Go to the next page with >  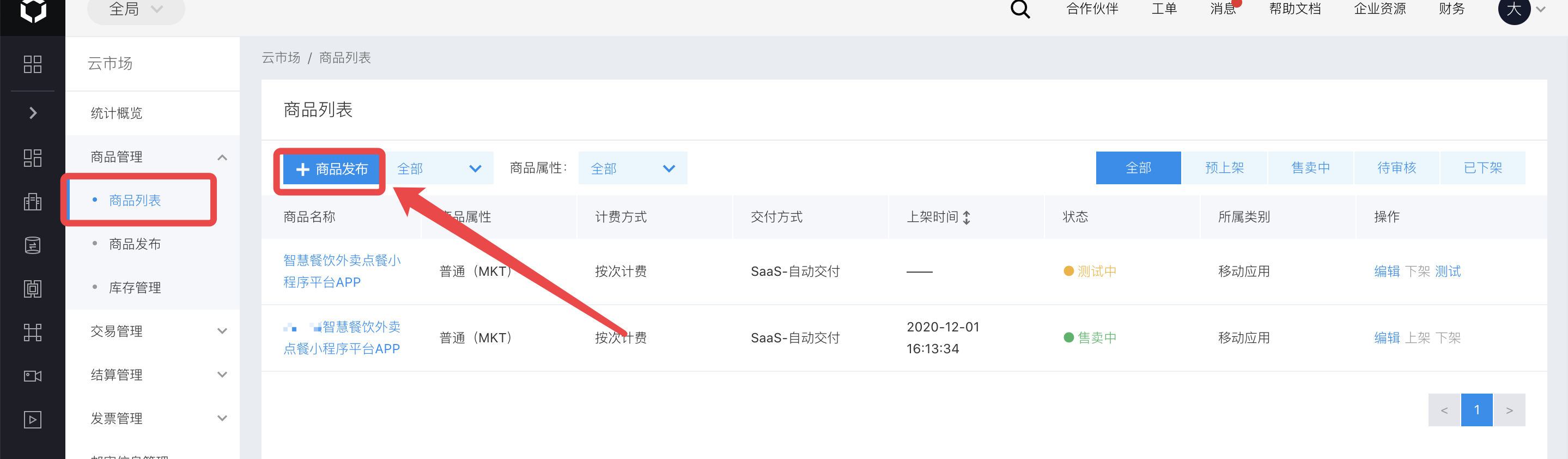pos(1509,410)
